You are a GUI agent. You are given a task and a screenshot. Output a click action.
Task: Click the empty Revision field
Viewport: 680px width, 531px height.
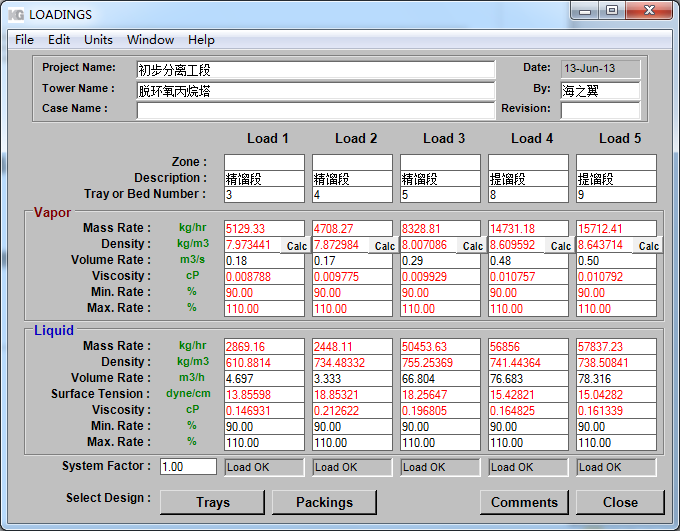tap(600, 110)
